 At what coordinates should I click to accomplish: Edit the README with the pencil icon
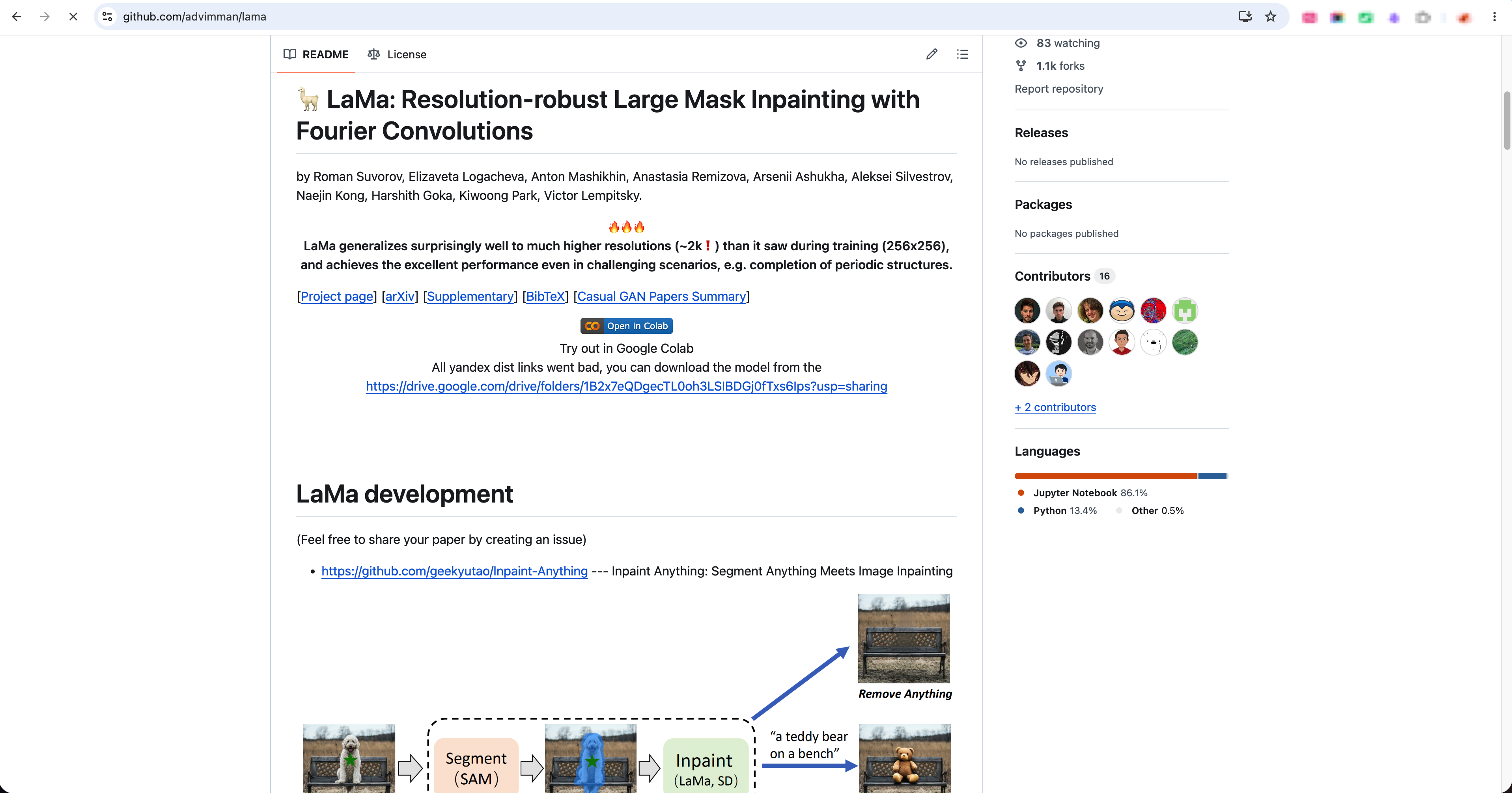[932, 54]
